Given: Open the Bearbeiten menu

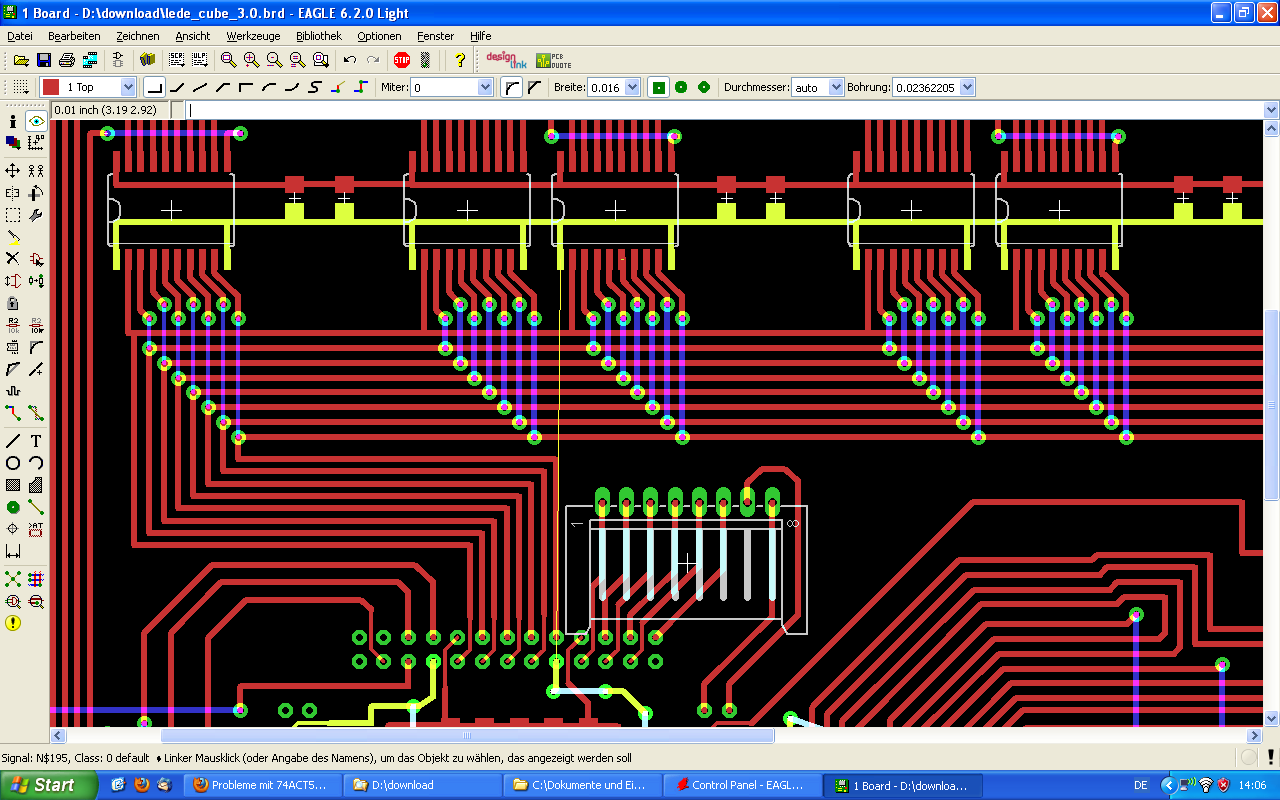Looking at the screenshot, I should tap(74, 36).
